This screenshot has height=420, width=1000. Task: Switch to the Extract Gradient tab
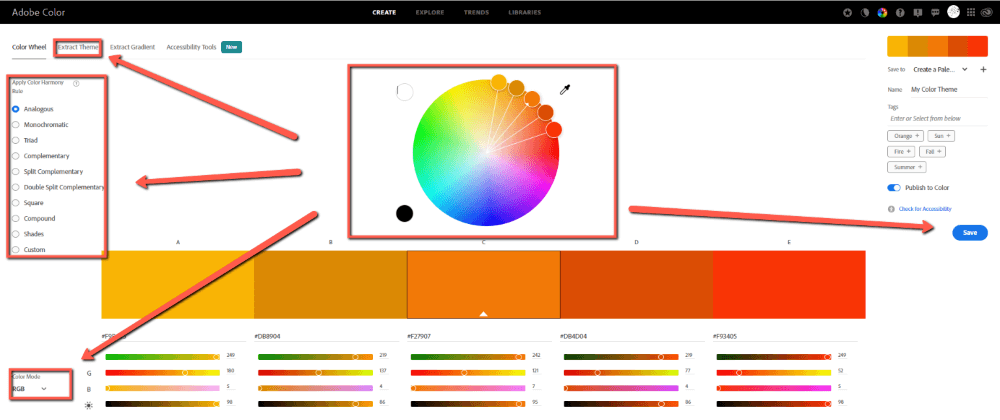point(132,47)
